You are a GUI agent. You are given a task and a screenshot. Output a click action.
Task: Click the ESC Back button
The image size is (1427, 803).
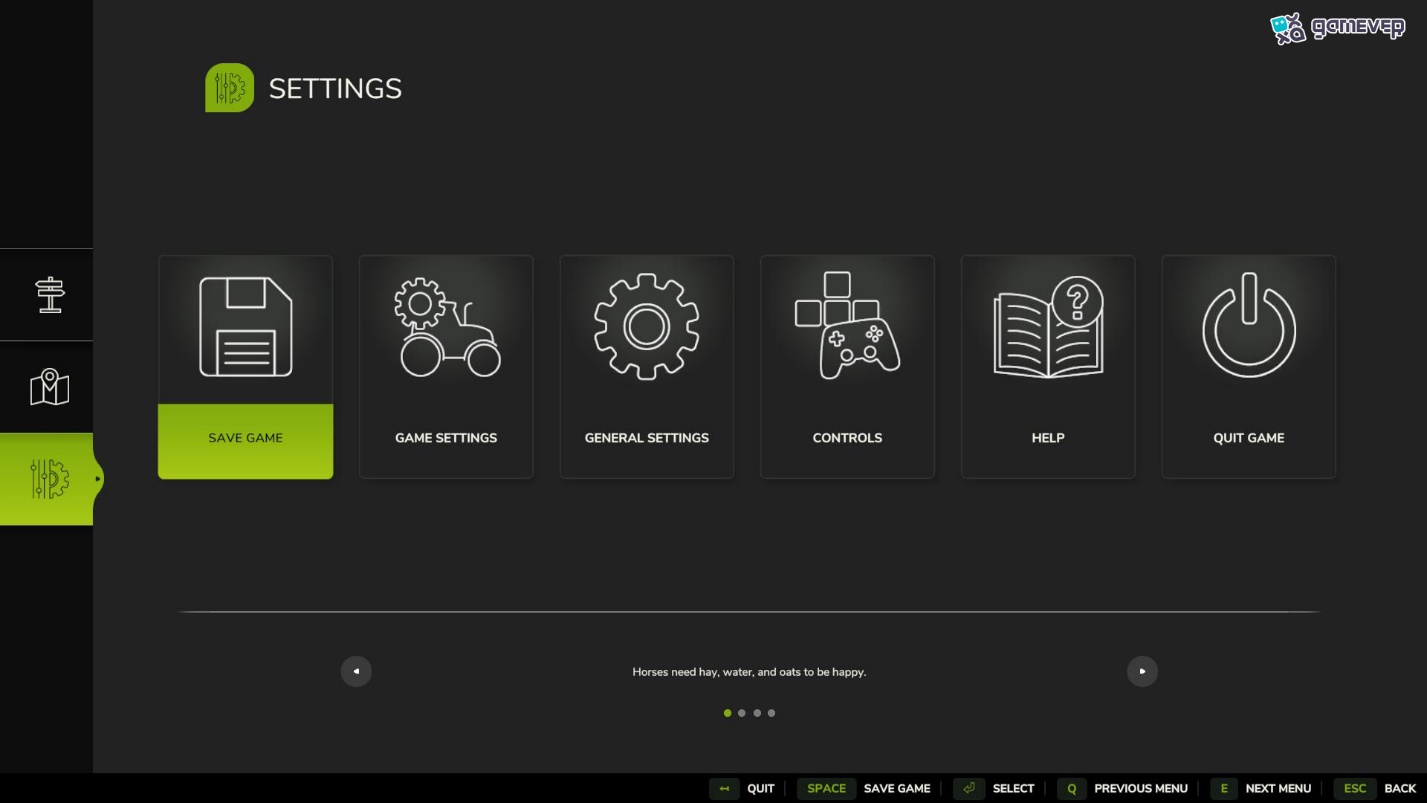[1375, 788]
